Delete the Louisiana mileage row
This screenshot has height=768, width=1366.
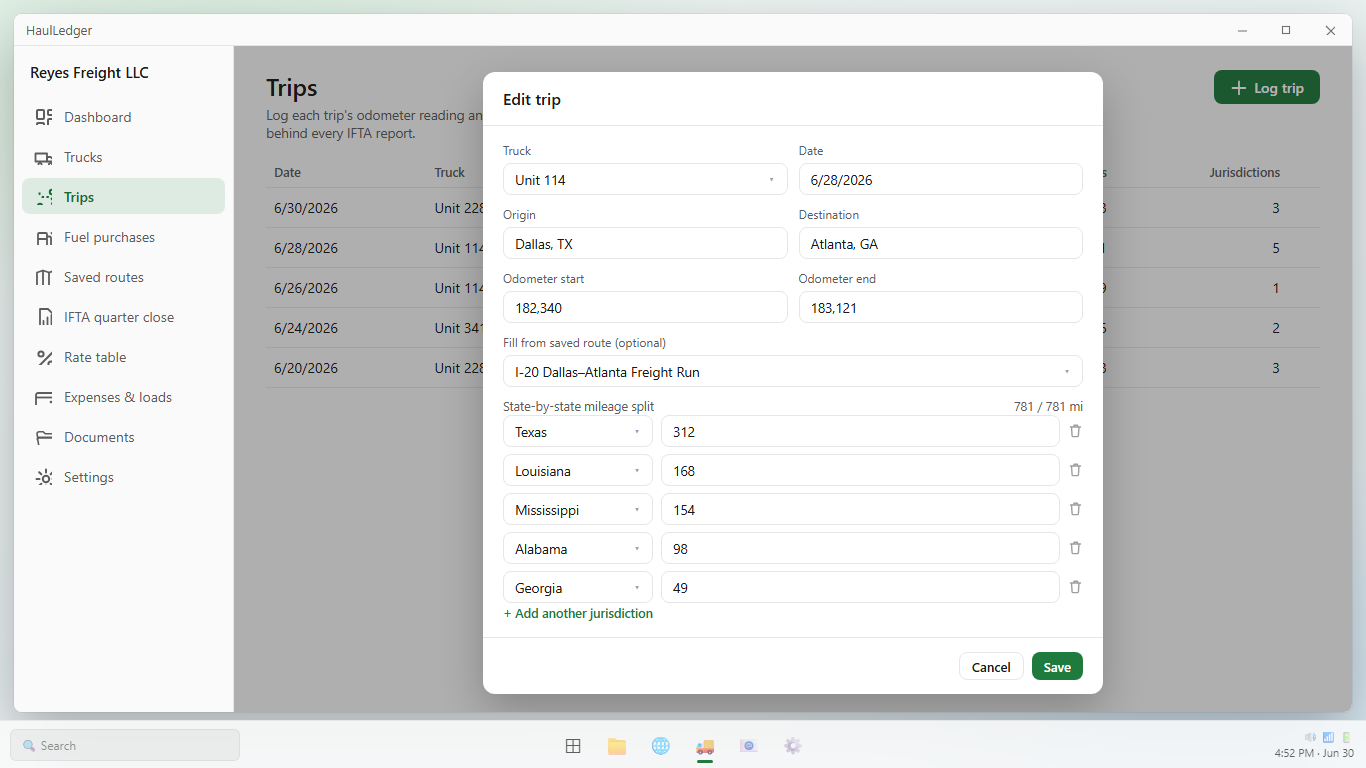pos(1075,470)
